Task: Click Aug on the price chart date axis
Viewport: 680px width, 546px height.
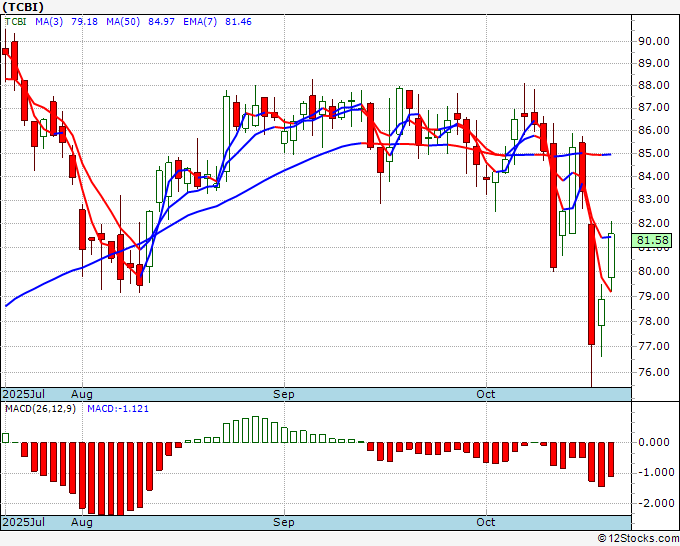Action: click(x=82, y=394)
